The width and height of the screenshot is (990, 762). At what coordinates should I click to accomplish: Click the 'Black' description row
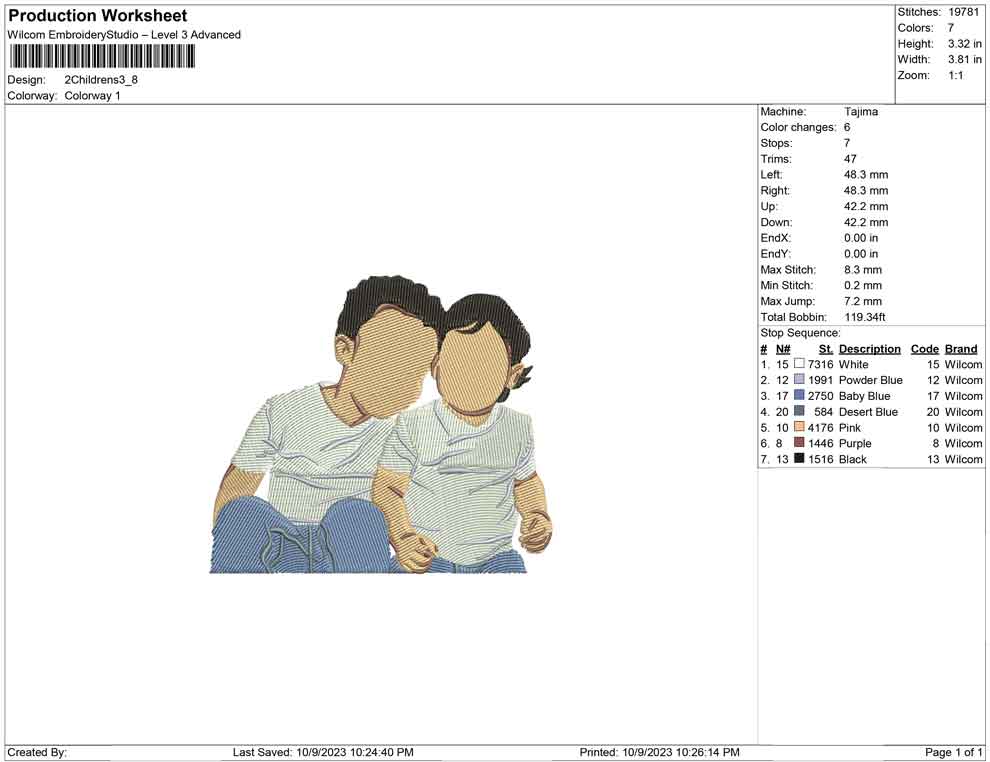tap(852, 459)
